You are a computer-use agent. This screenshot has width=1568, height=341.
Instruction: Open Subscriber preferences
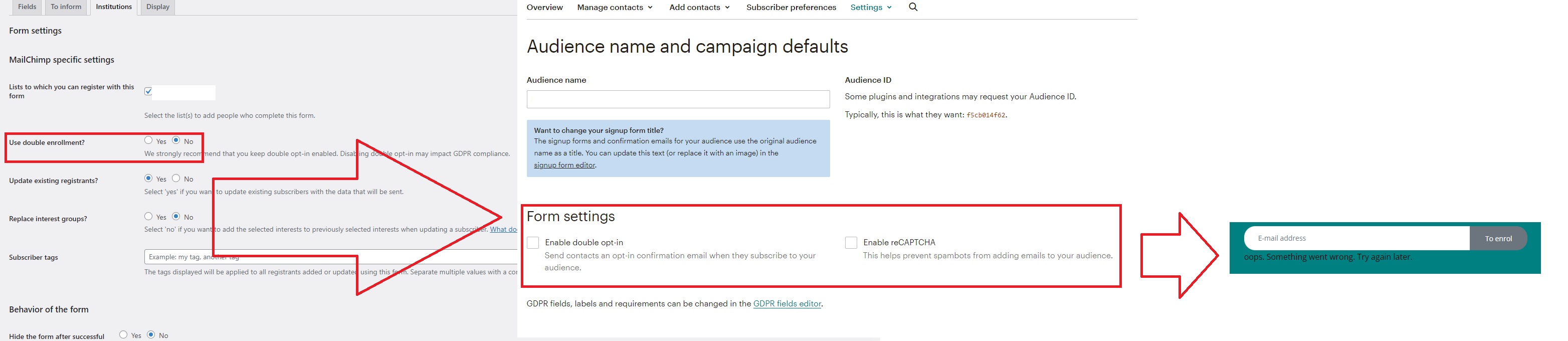point(791,8)
